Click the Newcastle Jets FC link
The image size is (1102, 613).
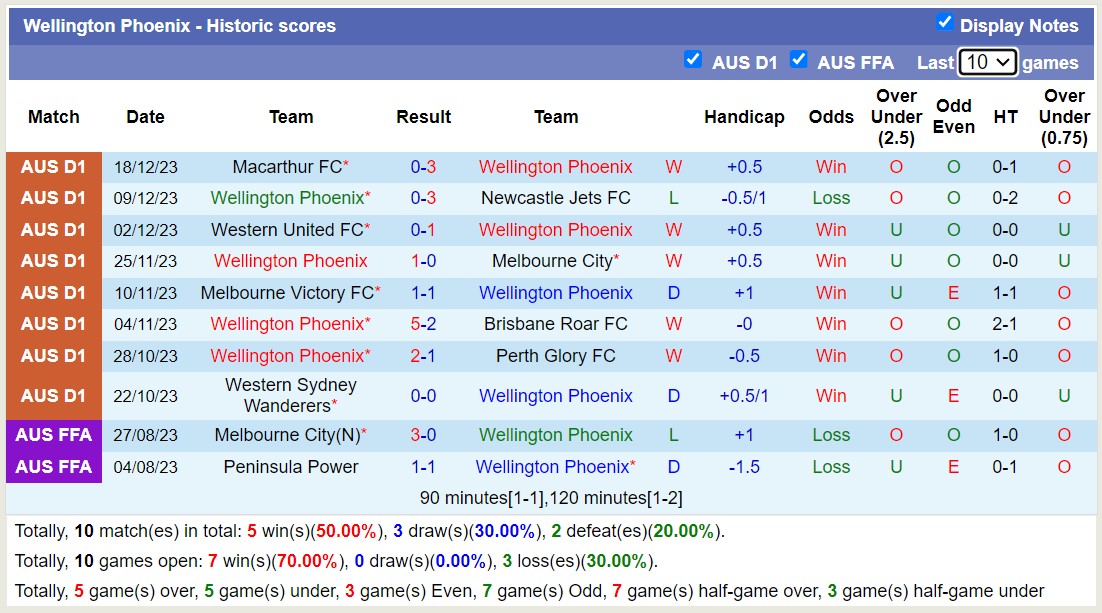point(556,198)
